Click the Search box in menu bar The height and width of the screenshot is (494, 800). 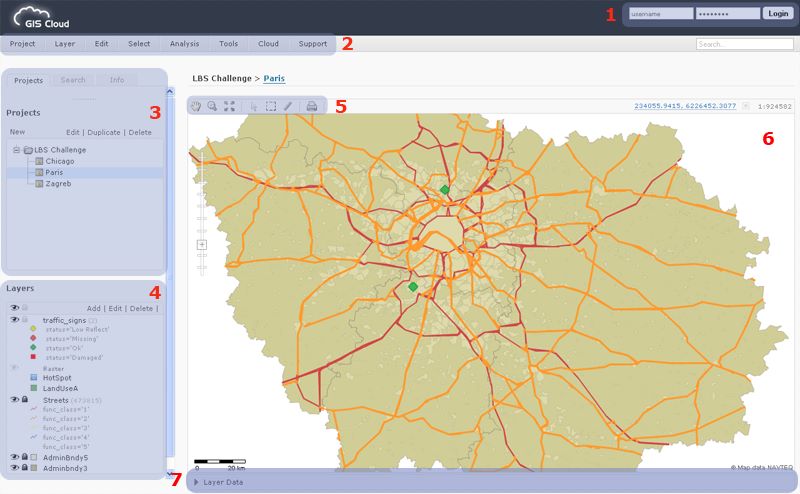coord(744,44)
